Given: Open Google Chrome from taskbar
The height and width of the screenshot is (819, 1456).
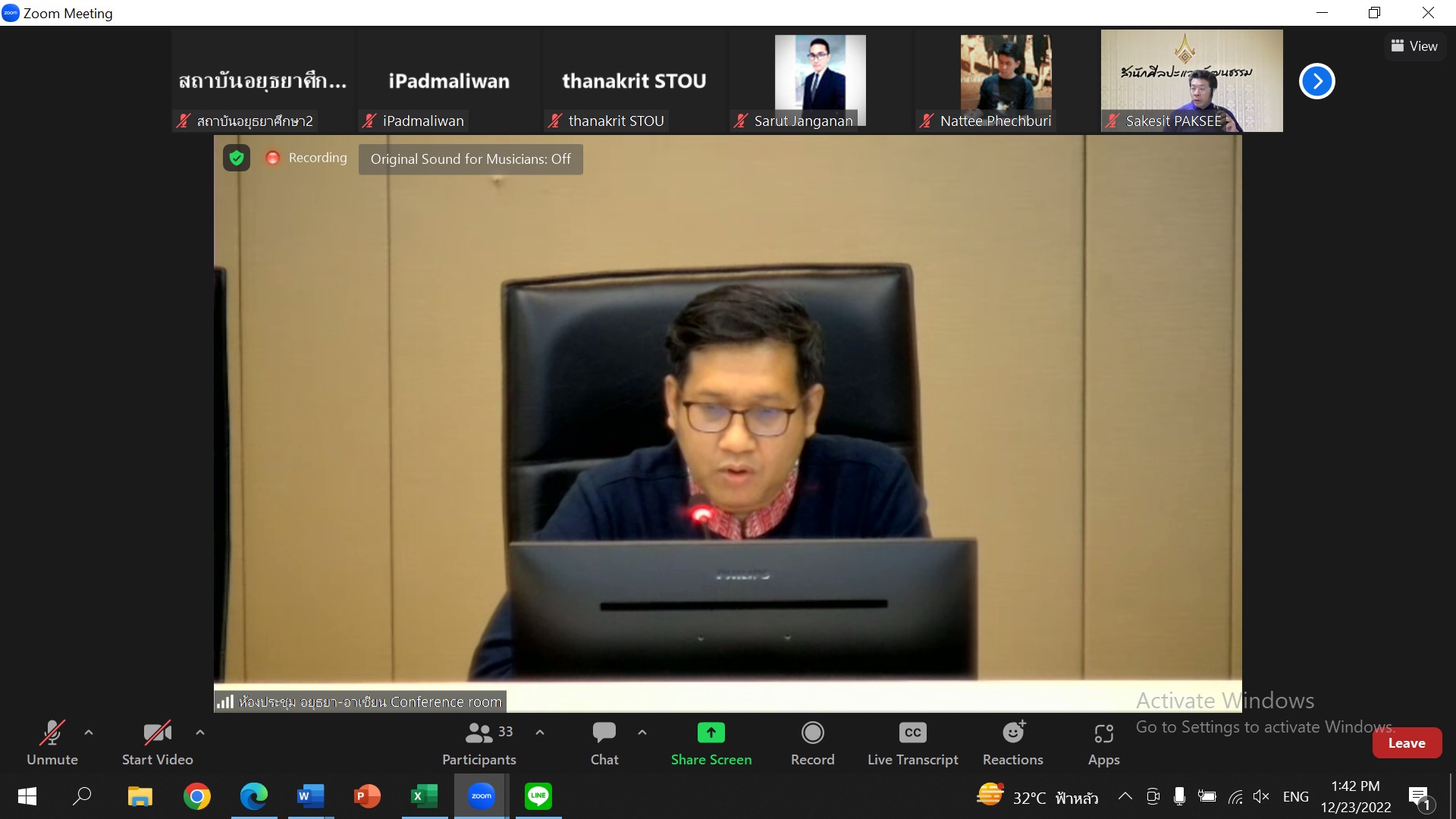Looking at the screenshot, I should coord(197,796).
